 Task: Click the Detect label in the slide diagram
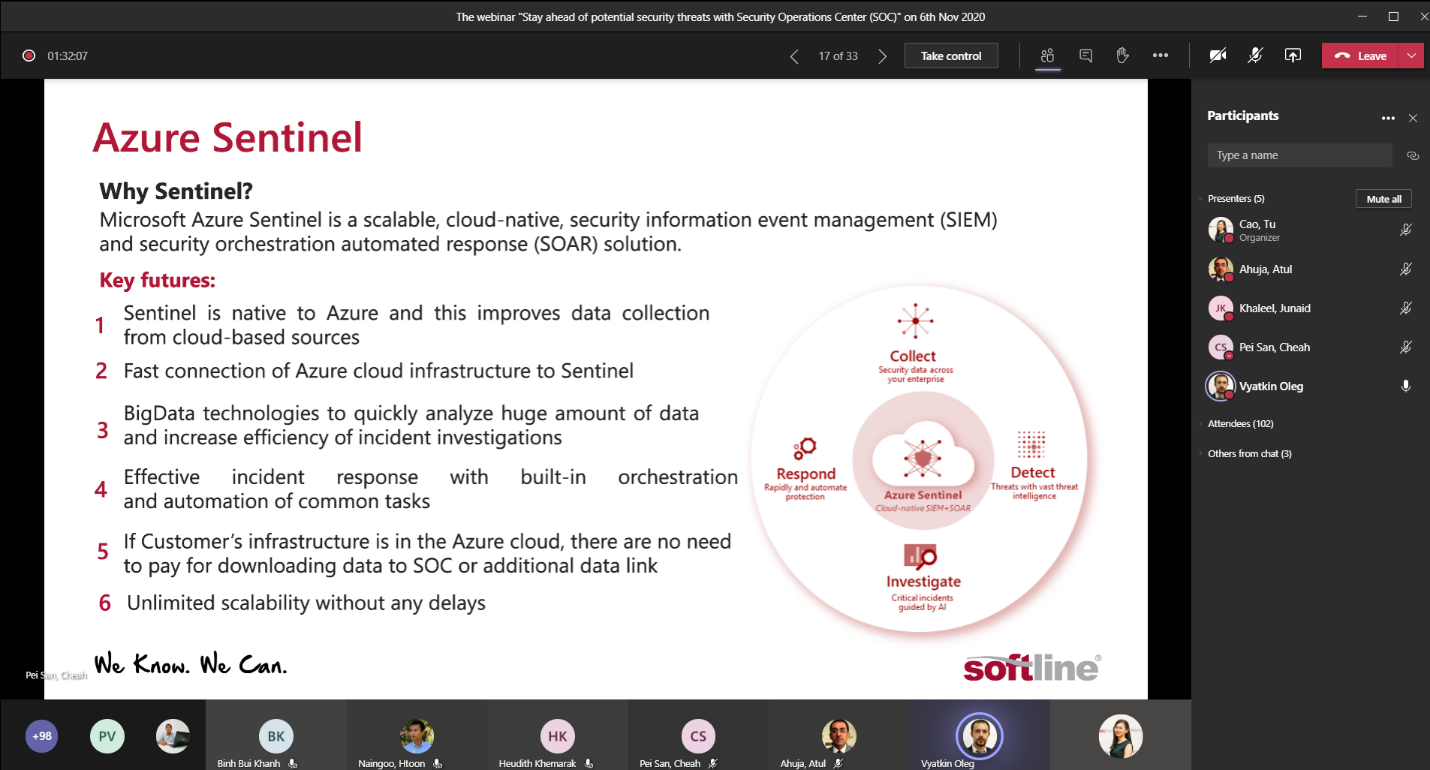tap(1033, 472)
